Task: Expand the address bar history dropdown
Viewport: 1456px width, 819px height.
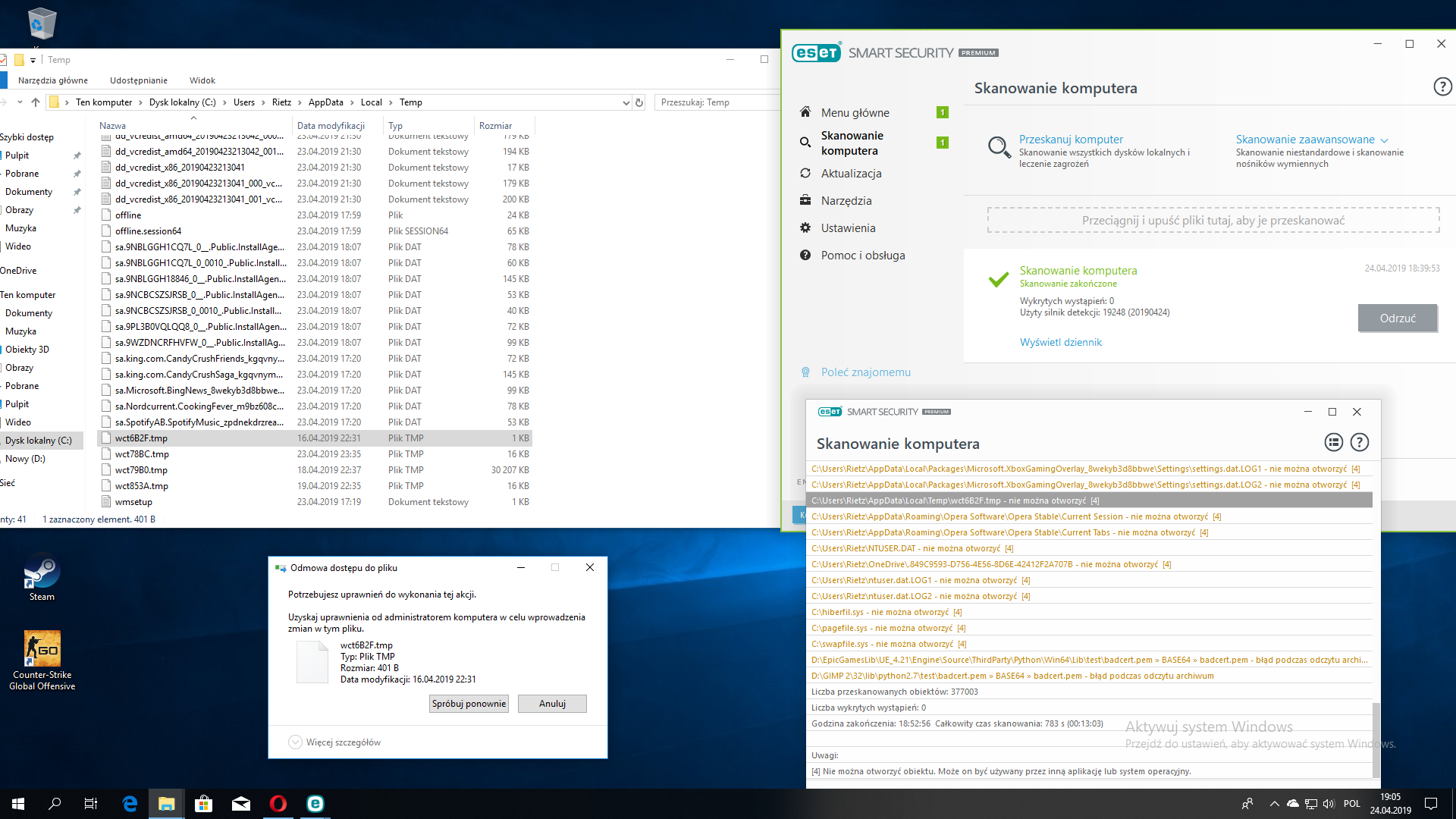Action: pos(626,102)
